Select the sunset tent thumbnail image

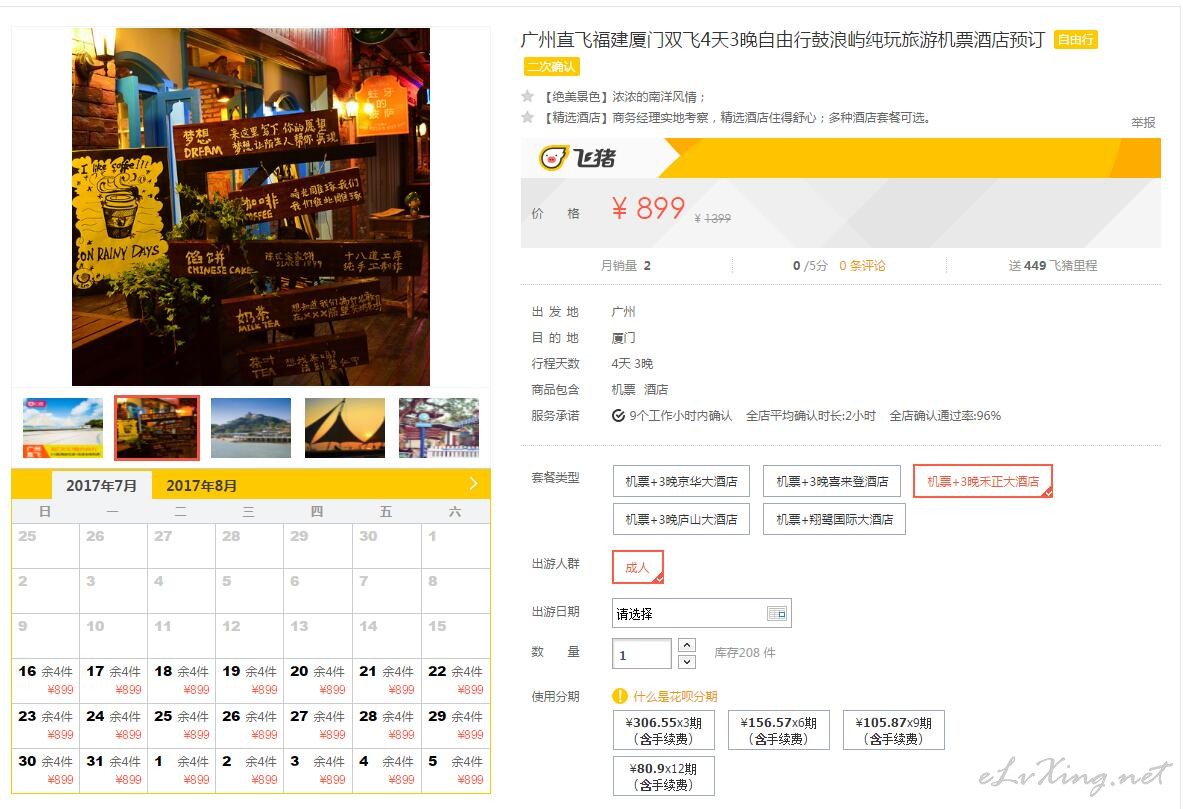tap(345, 428)
